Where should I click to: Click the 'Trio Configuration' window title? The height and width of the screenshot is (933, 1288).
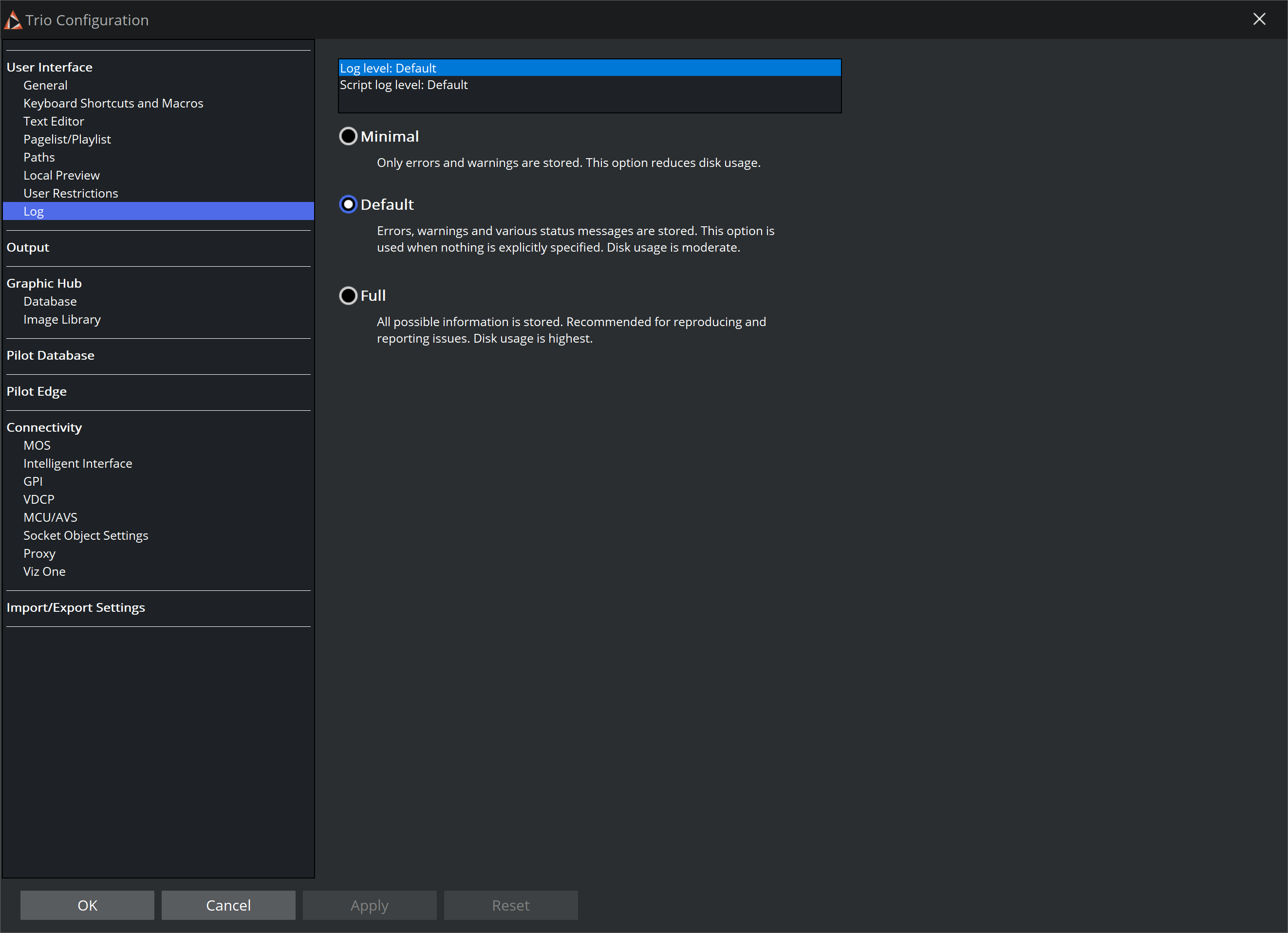[x=87, y=20]
